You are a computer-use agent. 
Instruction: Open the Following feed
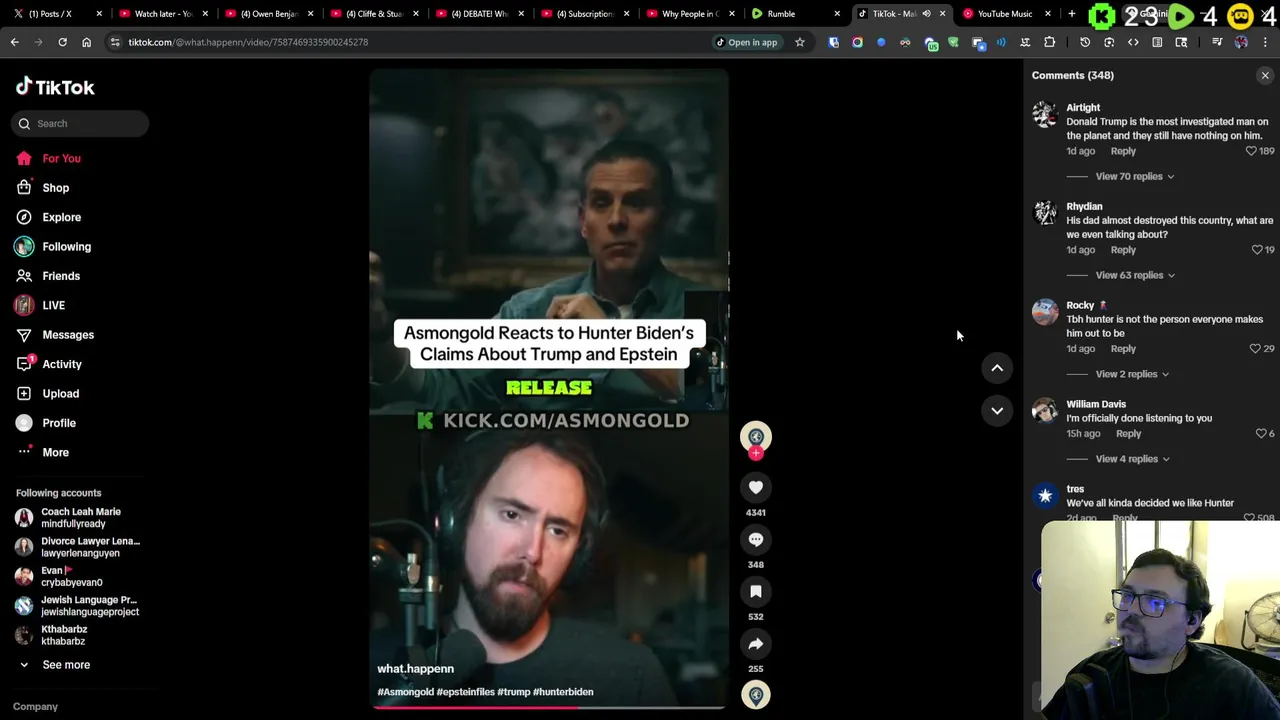66,246
